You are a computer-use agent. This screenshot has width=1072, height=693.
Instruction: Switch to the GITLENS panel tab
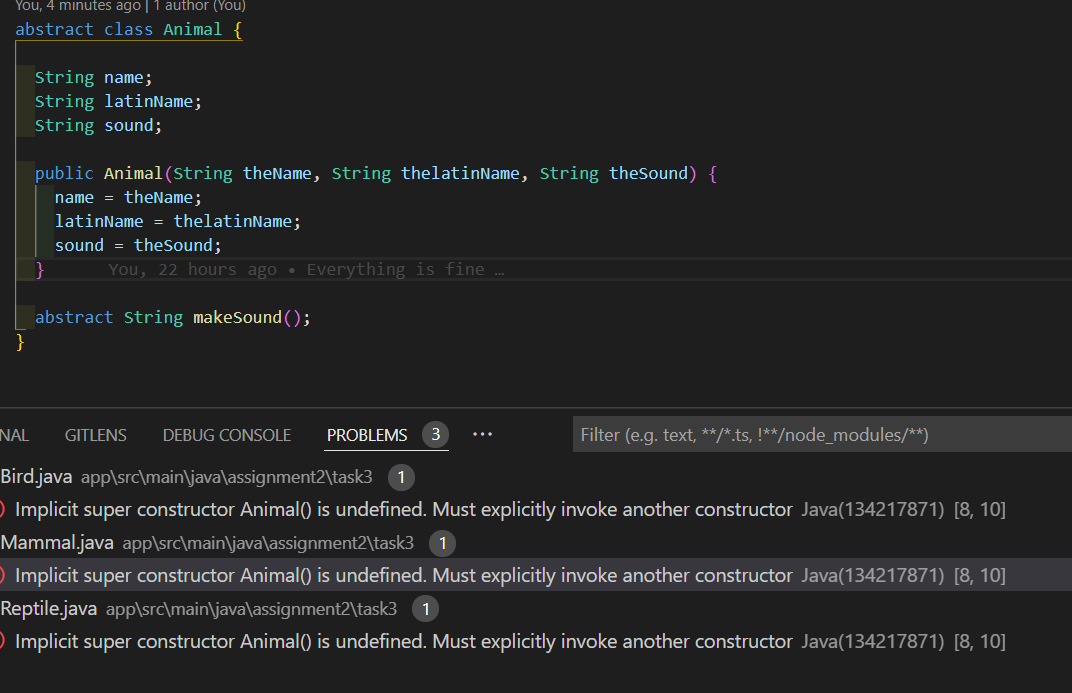pos(96,435)
